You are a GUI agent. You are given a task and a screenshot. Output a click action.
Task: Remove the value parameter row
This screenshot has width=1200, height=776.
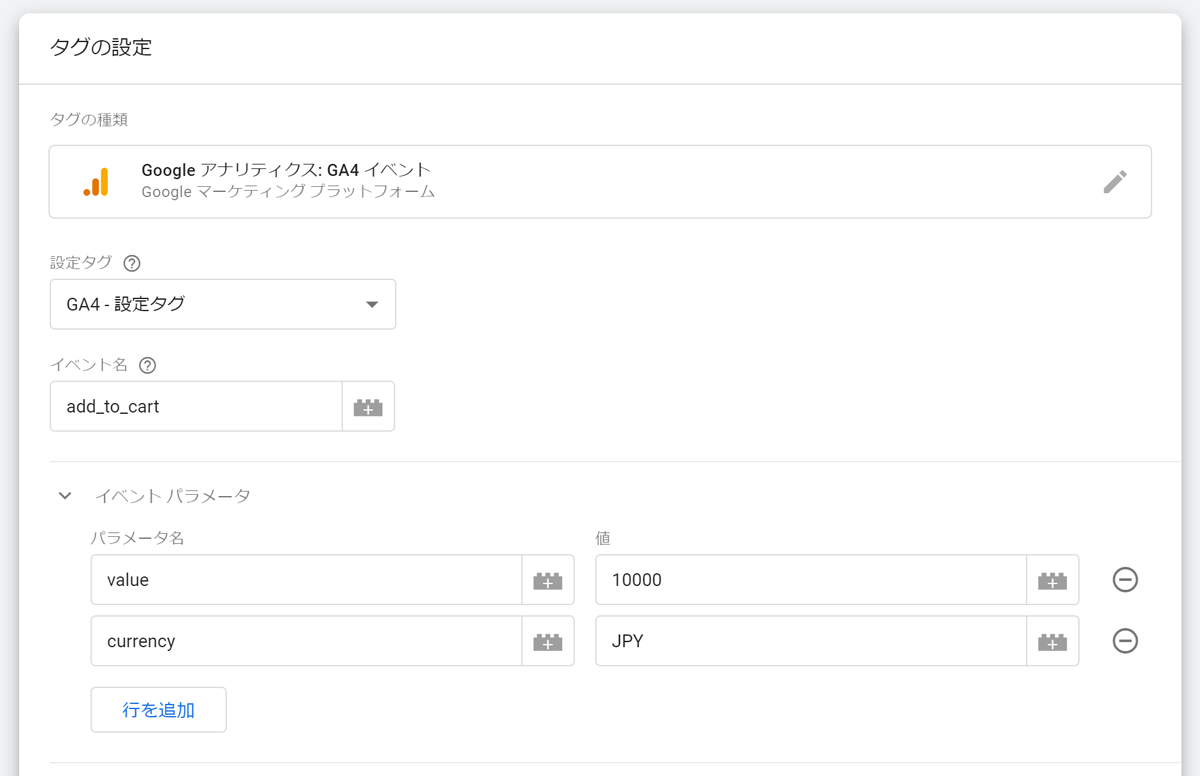(1125, 580)
